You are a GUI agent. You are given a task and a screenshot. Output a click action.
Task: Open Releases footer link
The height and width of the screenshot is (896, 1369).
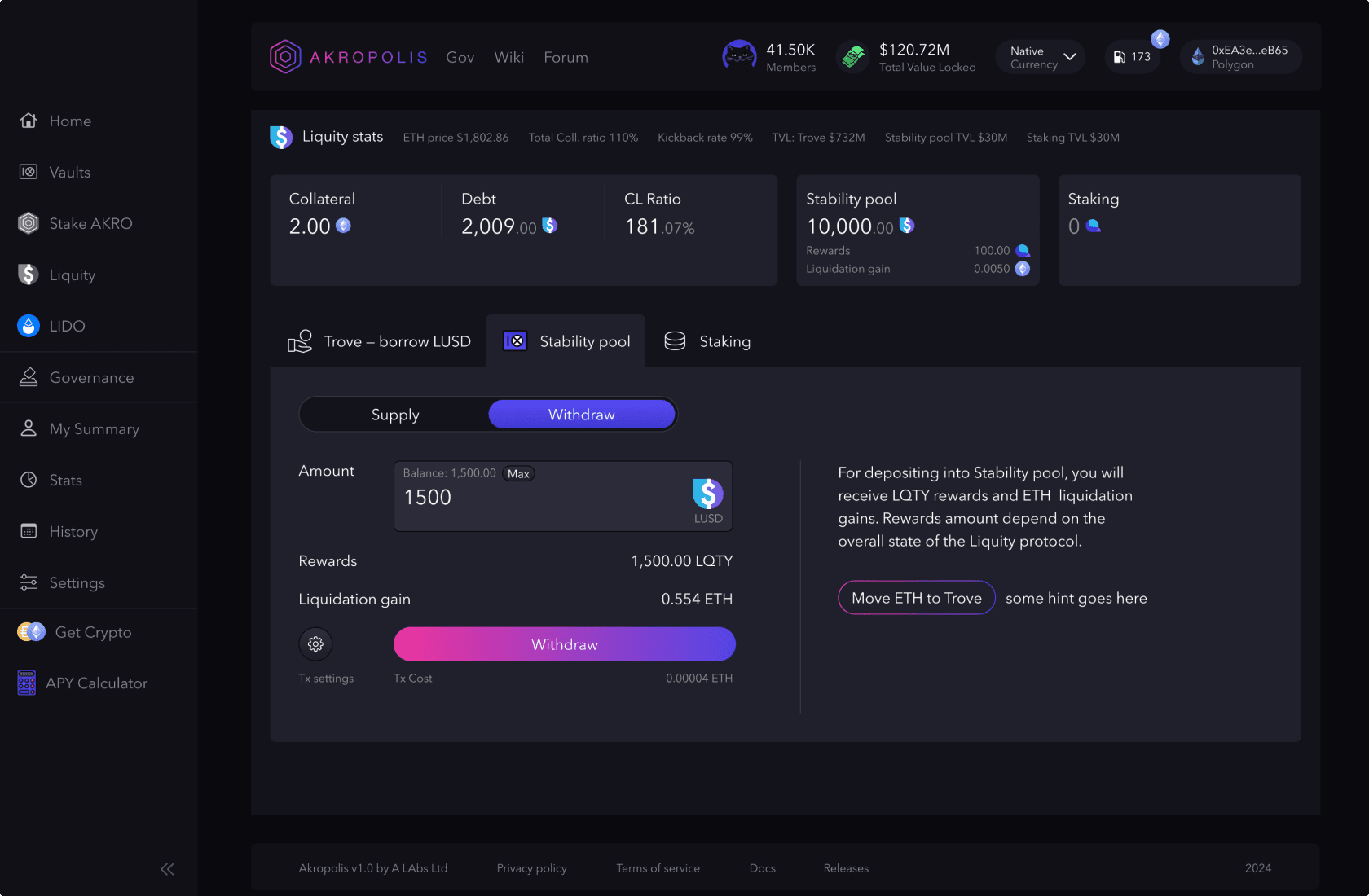point(846,868)
